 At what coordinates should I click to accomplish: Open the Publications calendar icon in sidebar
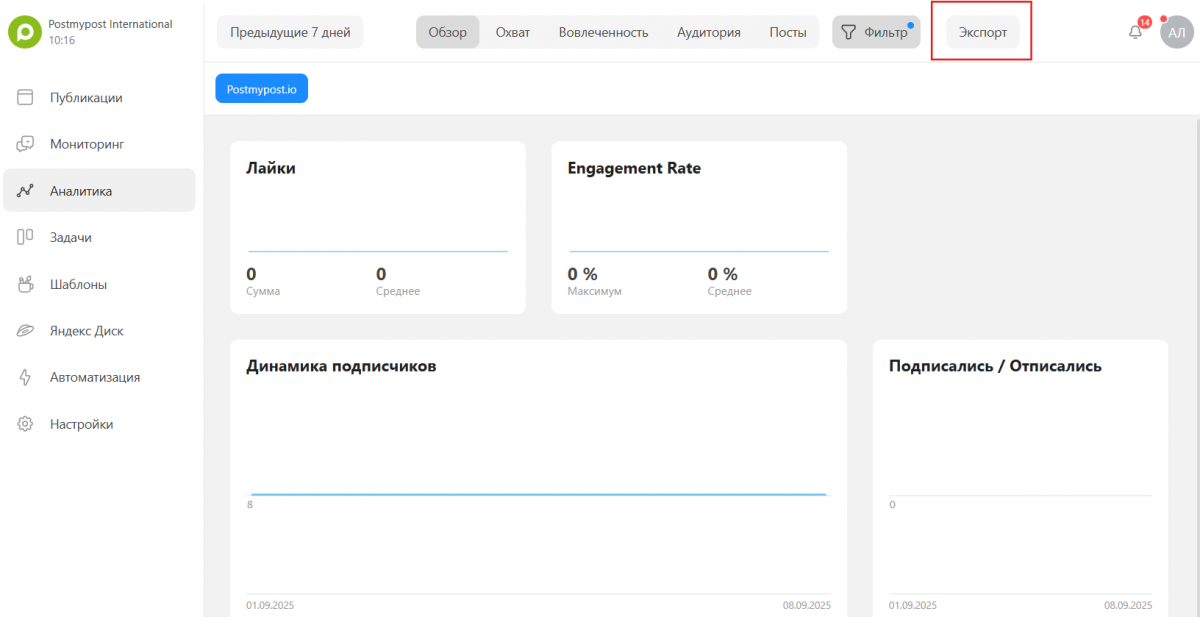(x=26, y=98)
